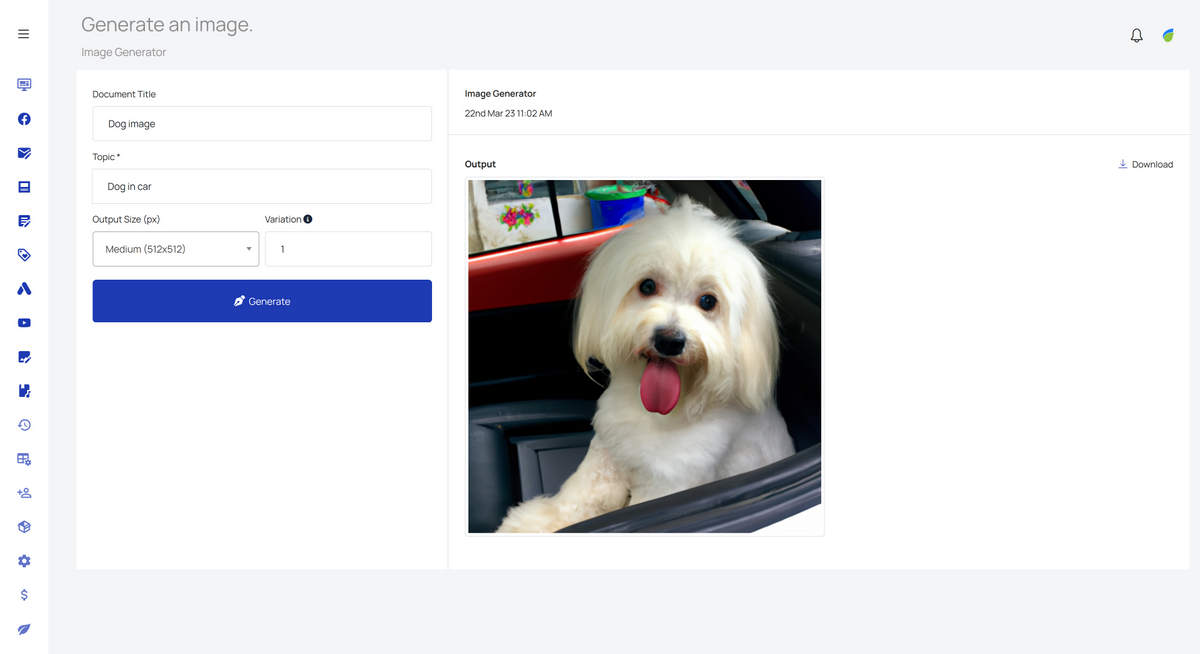Open the image-edit icon in sidebar
1200x654 pixels.
tap(24, 357)
